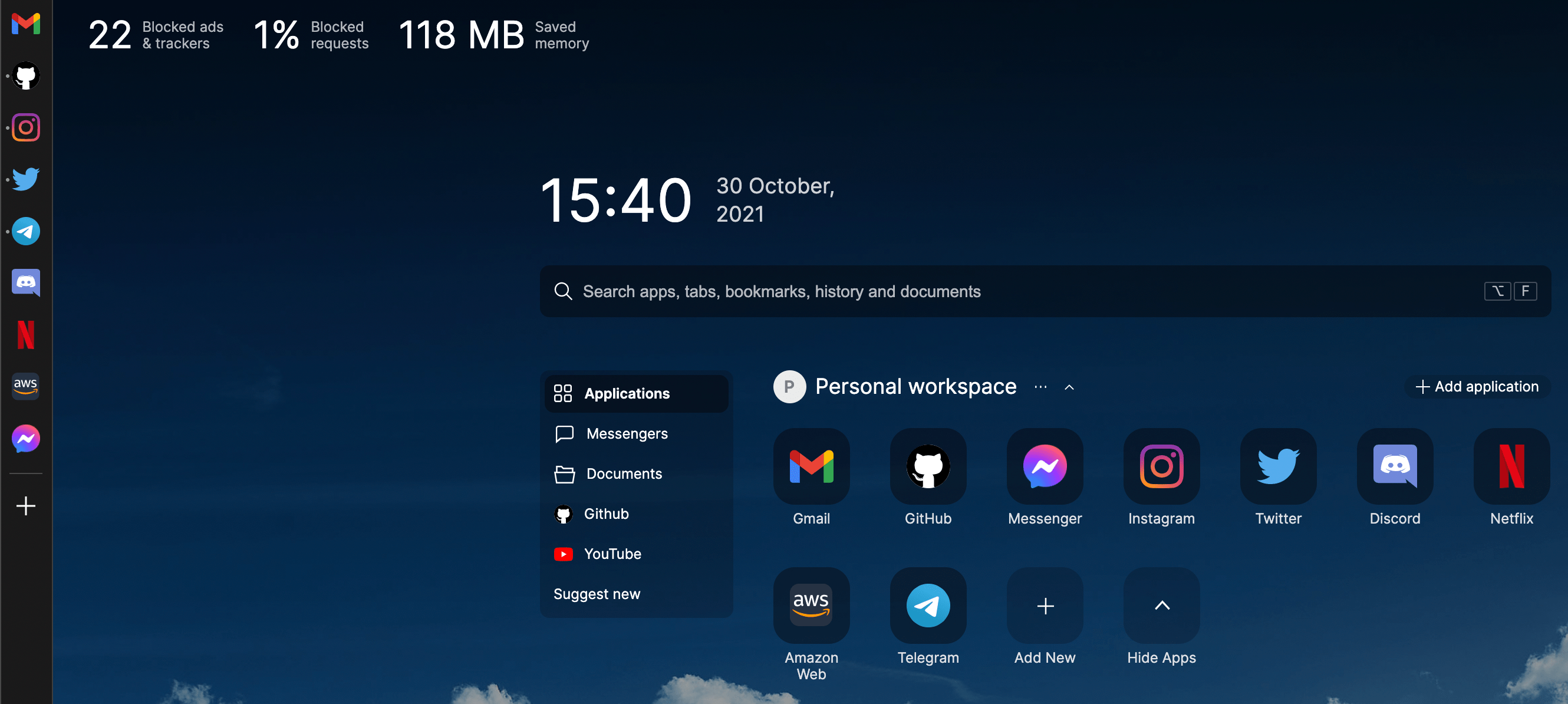Click the 22 blocked ads & trackers counter

coord(156,35)
